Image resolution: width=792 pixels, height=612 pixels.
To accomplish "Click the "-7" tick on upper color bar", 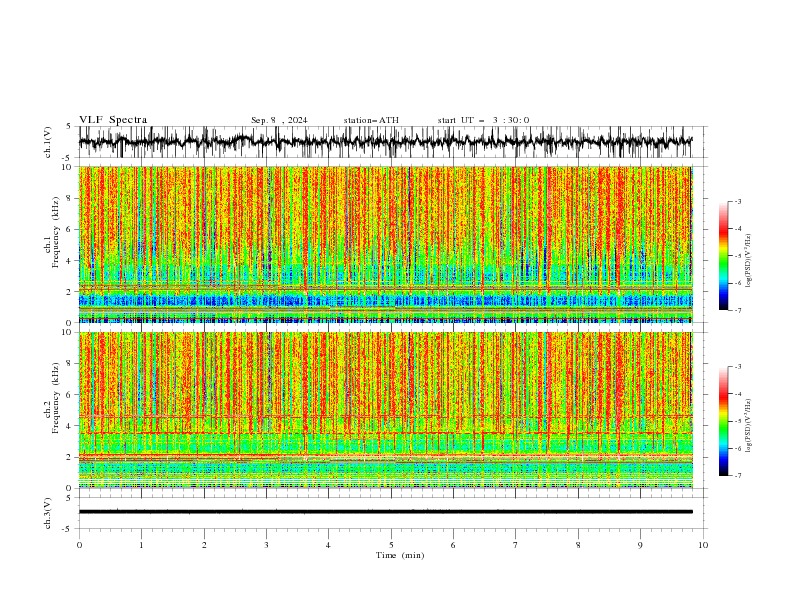I will (x=737, y=310).
